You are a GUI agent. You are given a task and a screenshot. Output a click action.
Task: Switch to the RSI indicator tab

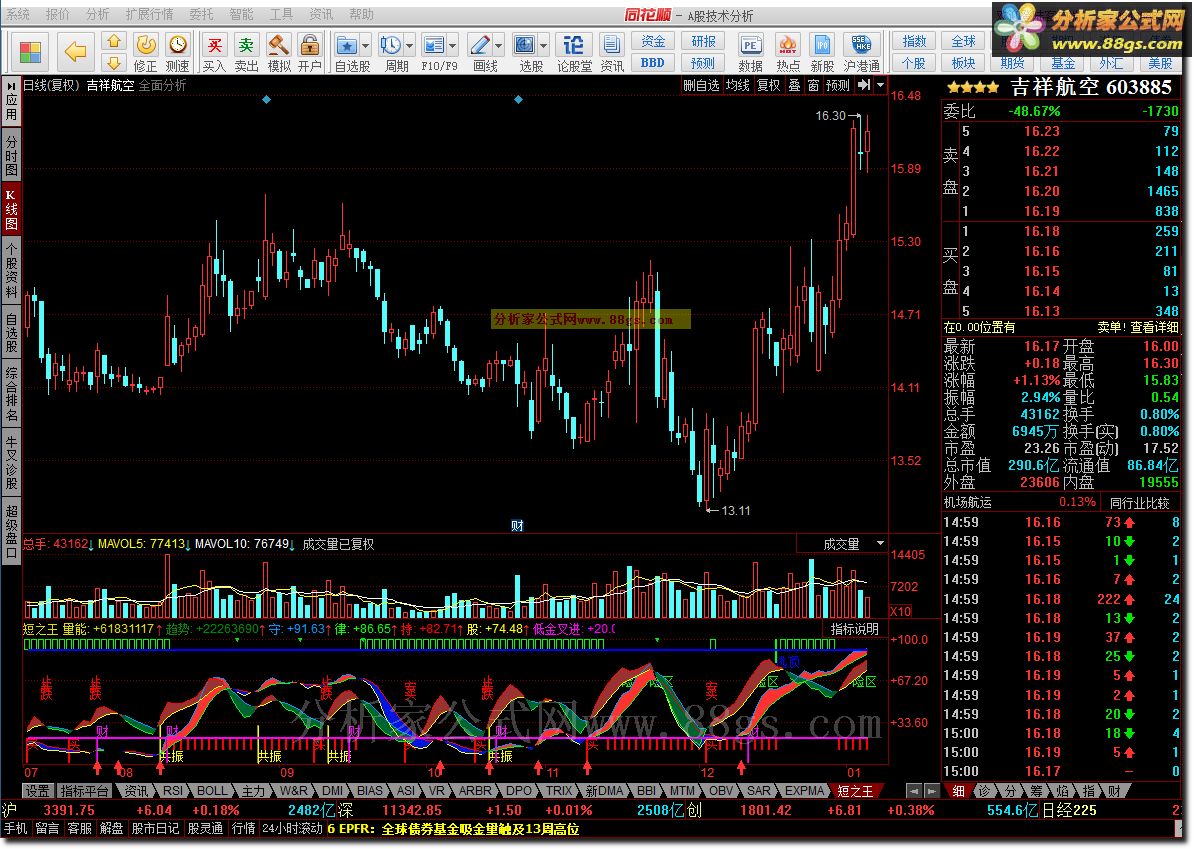(x=173, y=791)
